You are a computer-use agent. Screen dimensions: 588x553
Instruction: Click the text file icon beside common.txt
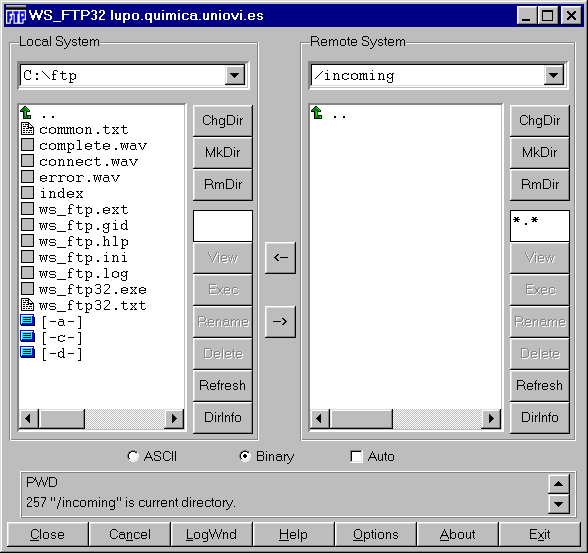(27, 129)
